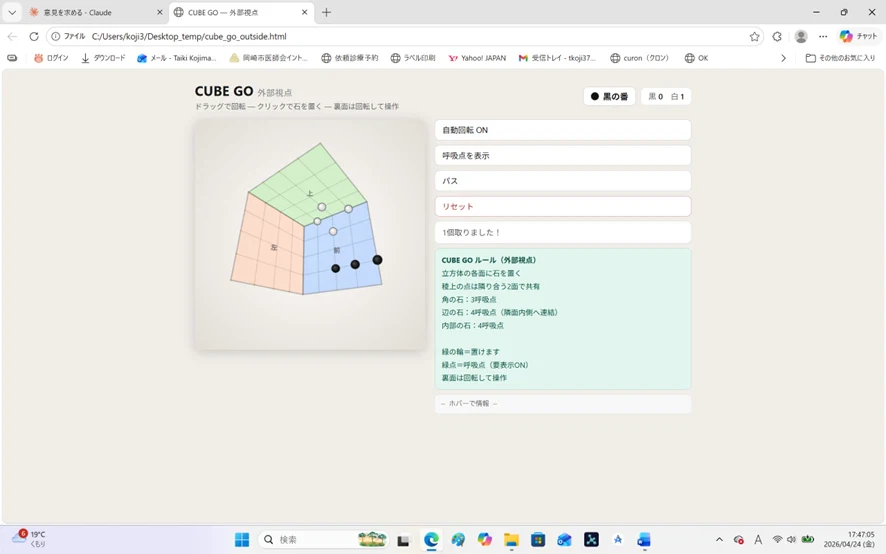Click the leftmost bookmarks bar icon
The height and width of the screenshot is (554, 886).
12,58
